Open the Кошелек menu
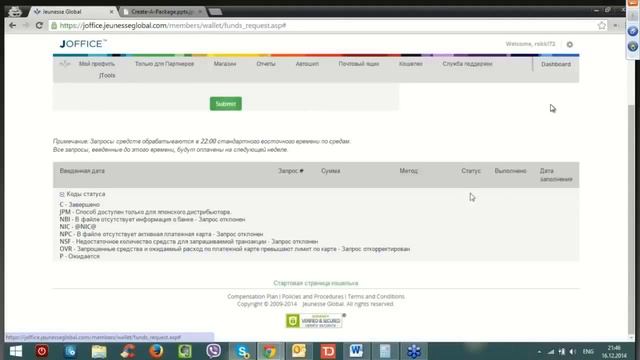Image resolution: width=640 pixels, height=360 pixels. (x=411, y=64)
